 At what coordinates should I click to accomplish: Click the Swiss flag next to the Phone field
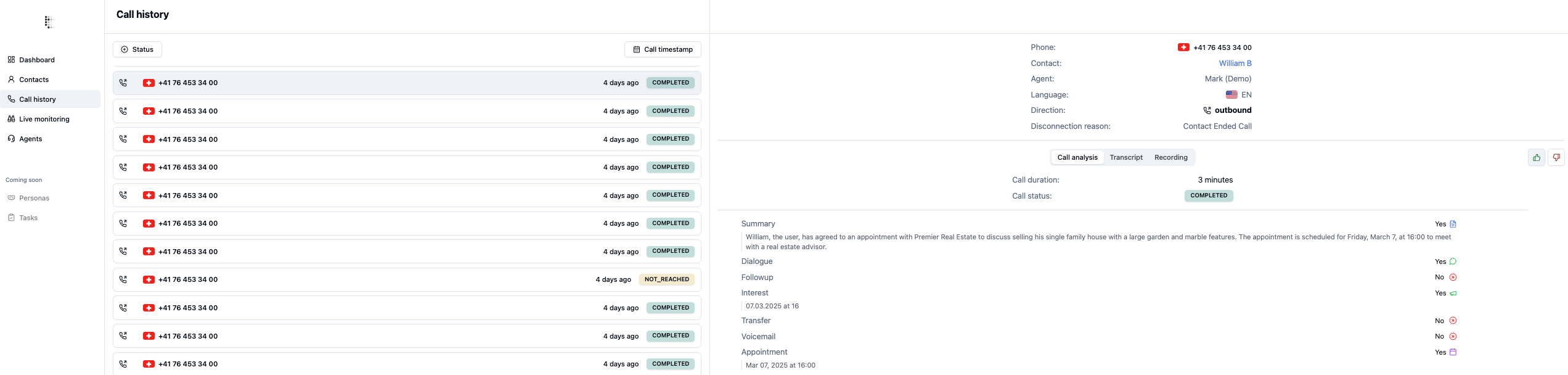click(1183, 47)
